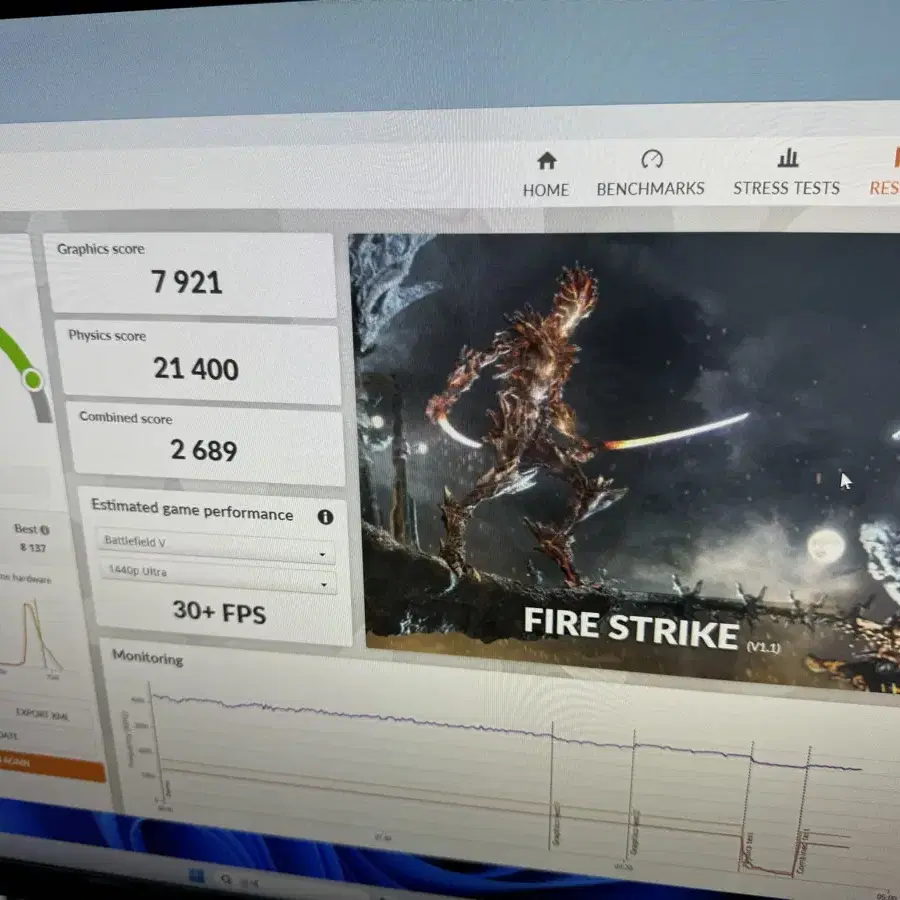Click the Physics score value 21 400
Image resolution: width=900 pixels, height=900 pixels.
(x=196, y=368)
